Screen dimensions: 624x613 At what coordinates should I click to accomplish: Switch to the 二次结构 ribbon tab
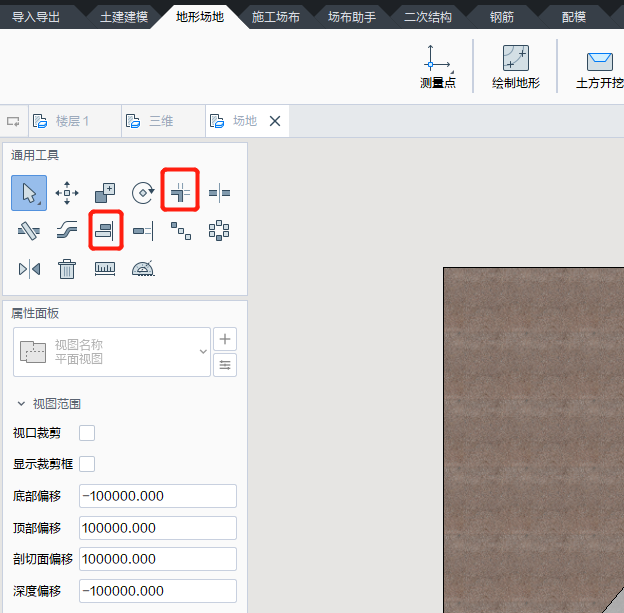(x=428, y=17)
